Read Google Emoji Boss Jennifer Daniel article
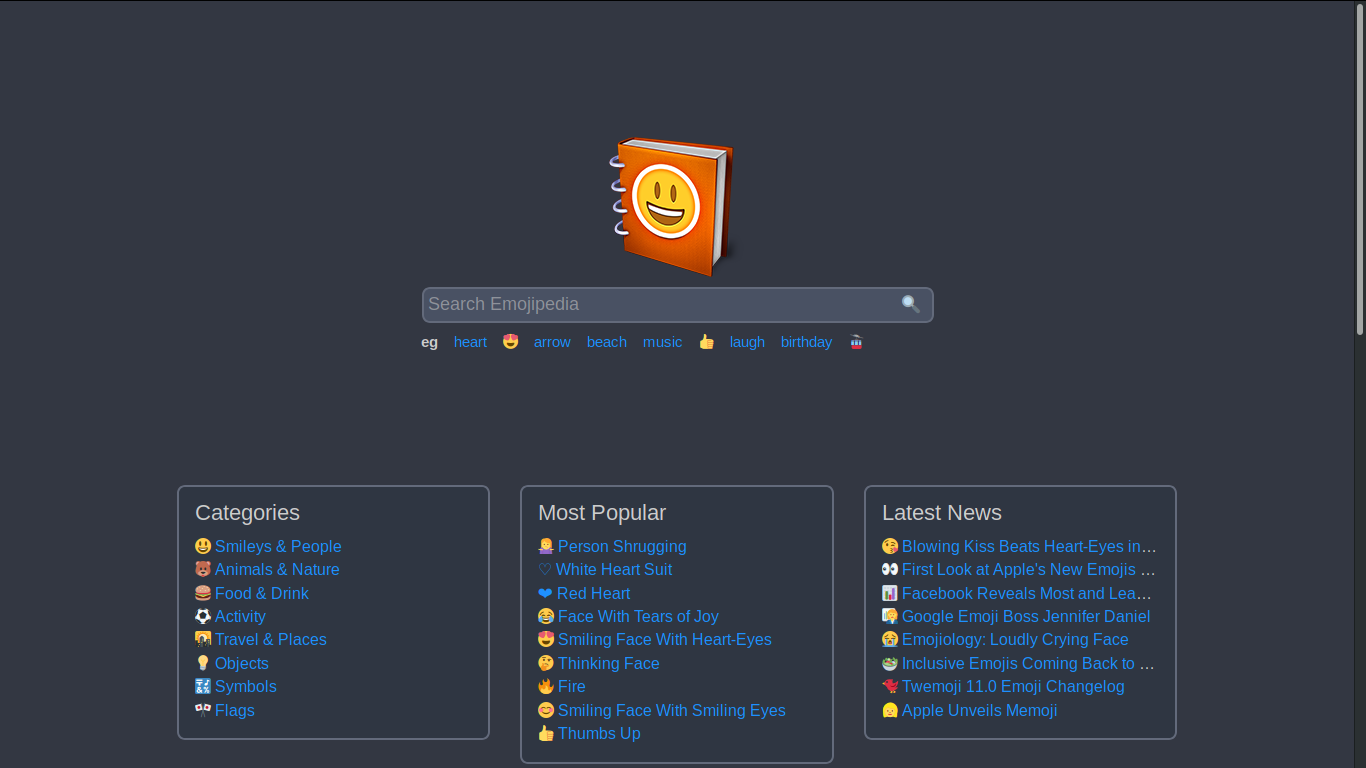 coord(1026,616)
